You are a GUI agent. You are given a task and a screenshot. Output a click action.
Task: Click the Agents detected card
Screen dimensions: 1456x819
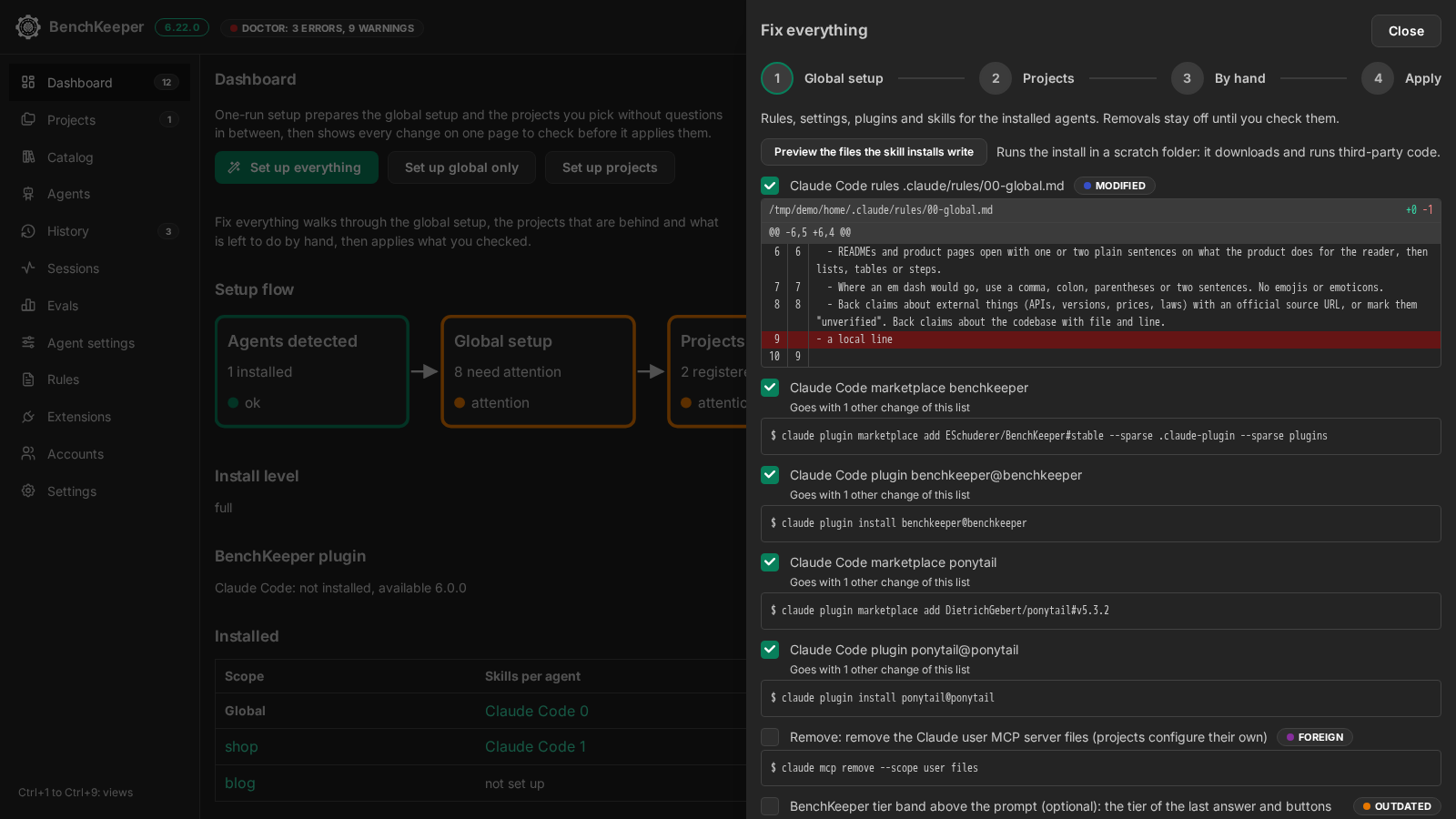(x=312, y=371)
